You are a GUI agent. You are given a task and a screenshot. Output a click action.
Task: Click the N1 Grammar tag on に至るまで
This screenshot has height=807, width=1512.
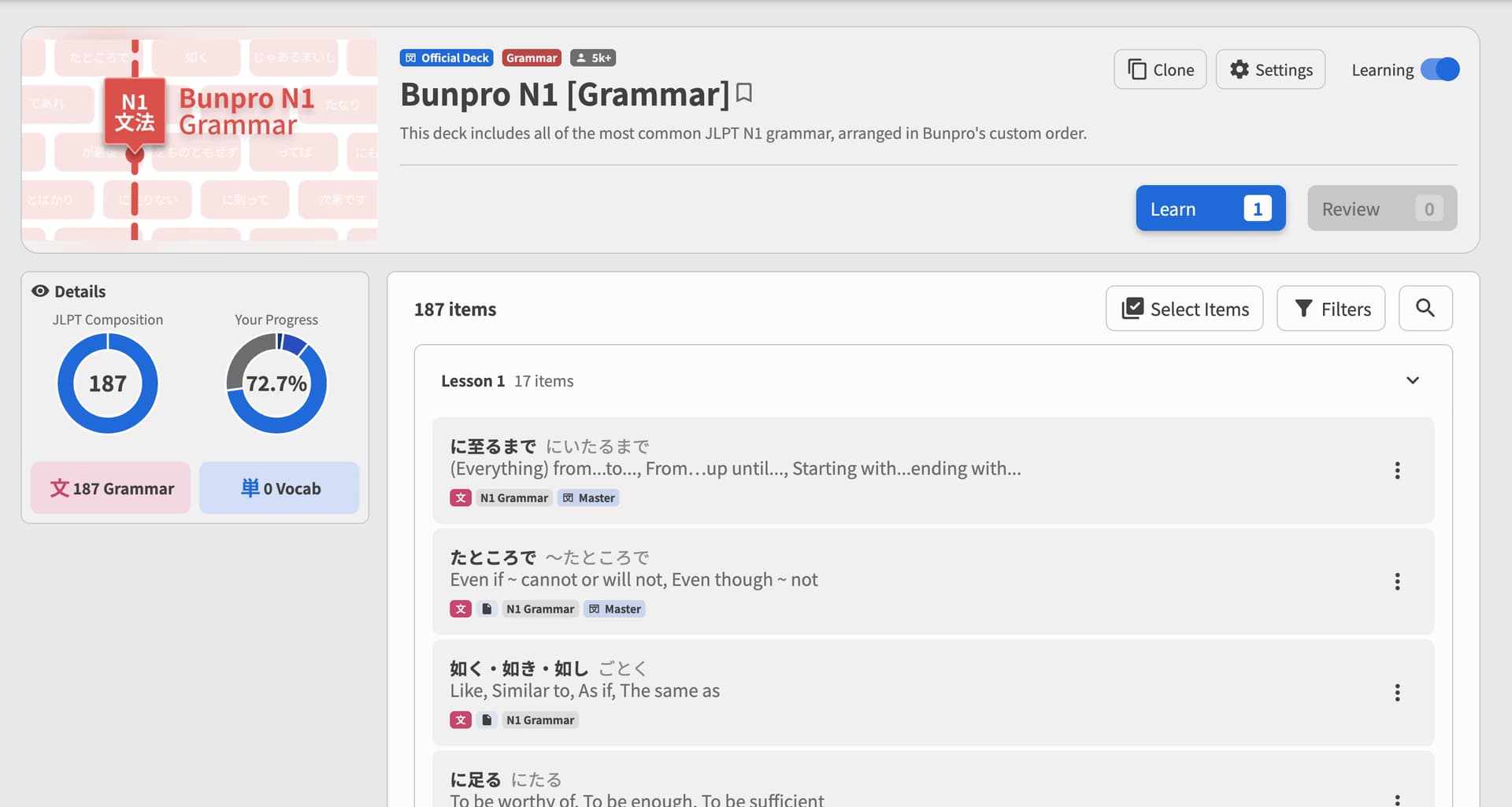[x=514, y=498]
